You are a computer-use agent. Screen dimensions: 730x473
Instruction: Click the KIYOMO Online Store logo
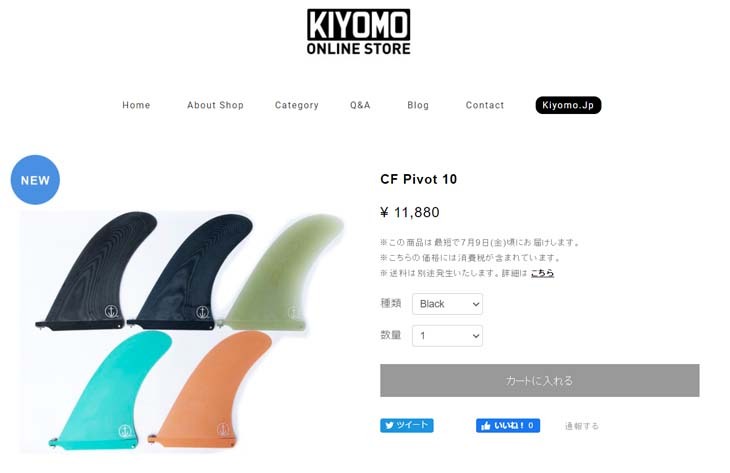[358, 32]
